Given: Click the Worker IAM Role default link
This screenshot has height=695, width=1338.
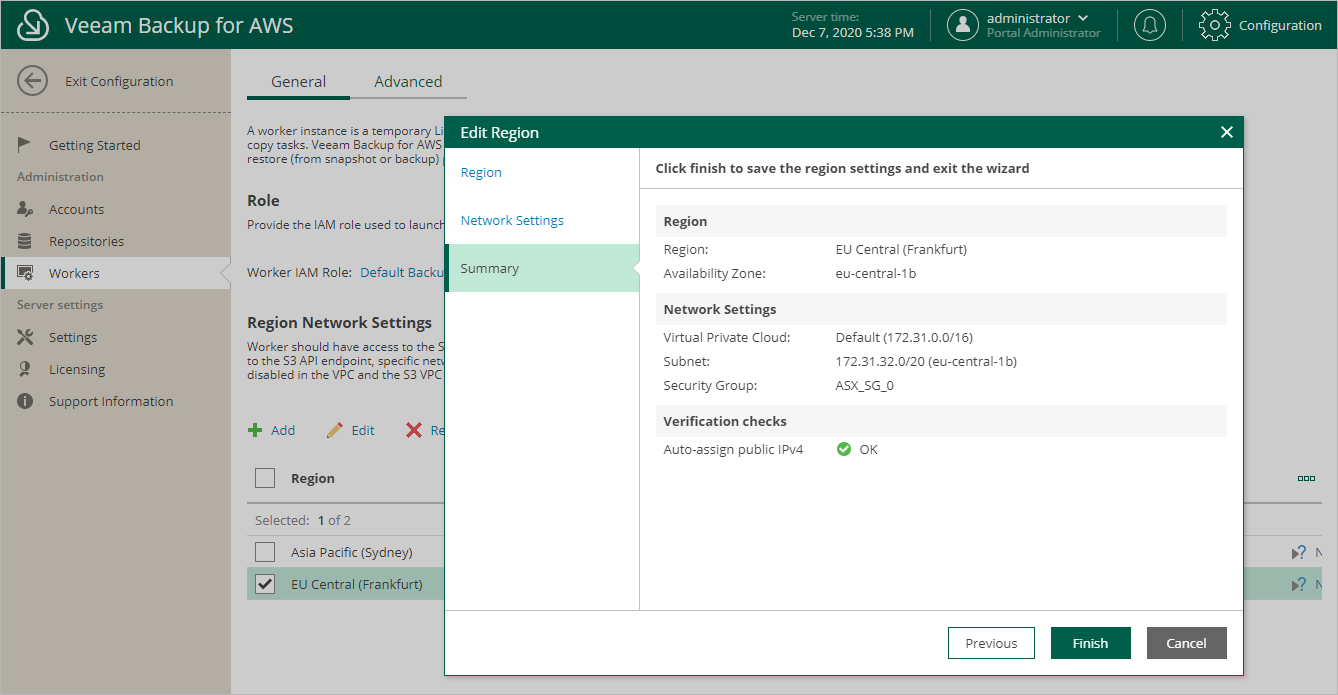Looking at the screenshot, I should pos(402,272).
